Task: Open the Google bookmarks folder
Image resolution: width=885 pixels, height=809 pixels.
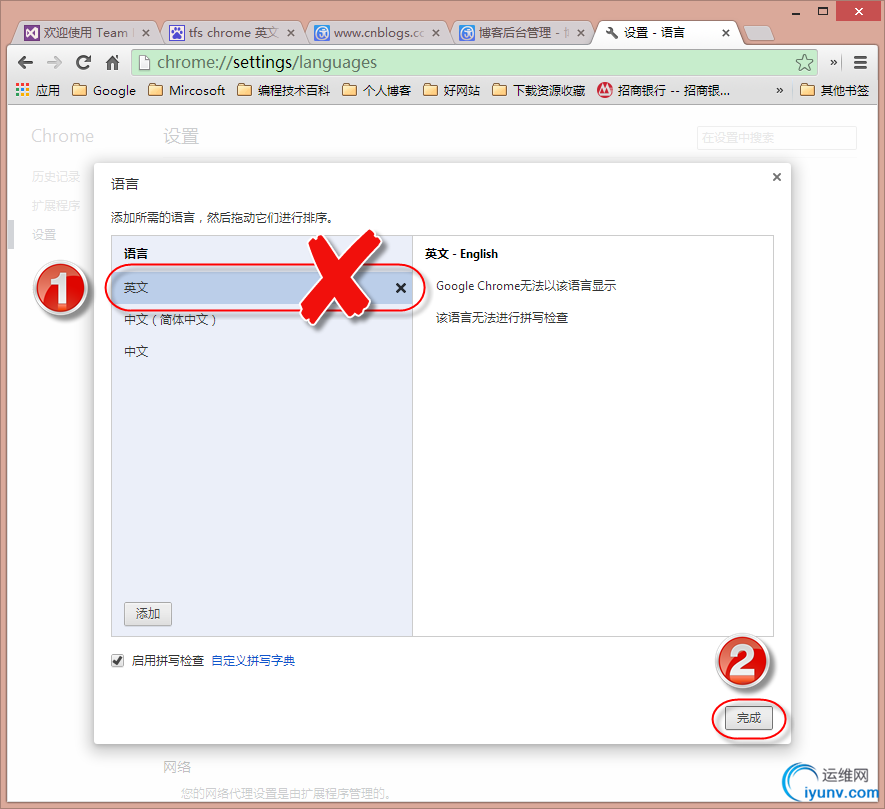Action: [x=104, y=90]
